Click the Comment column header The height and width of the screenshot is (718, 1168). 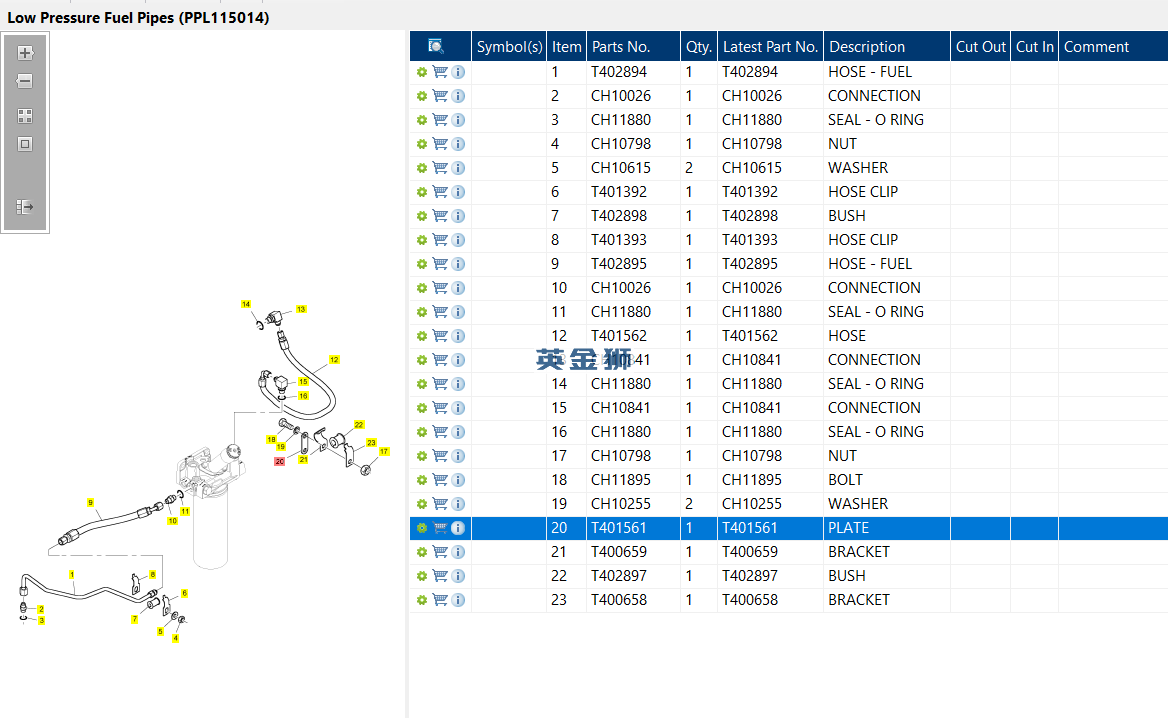point(1096,46)
